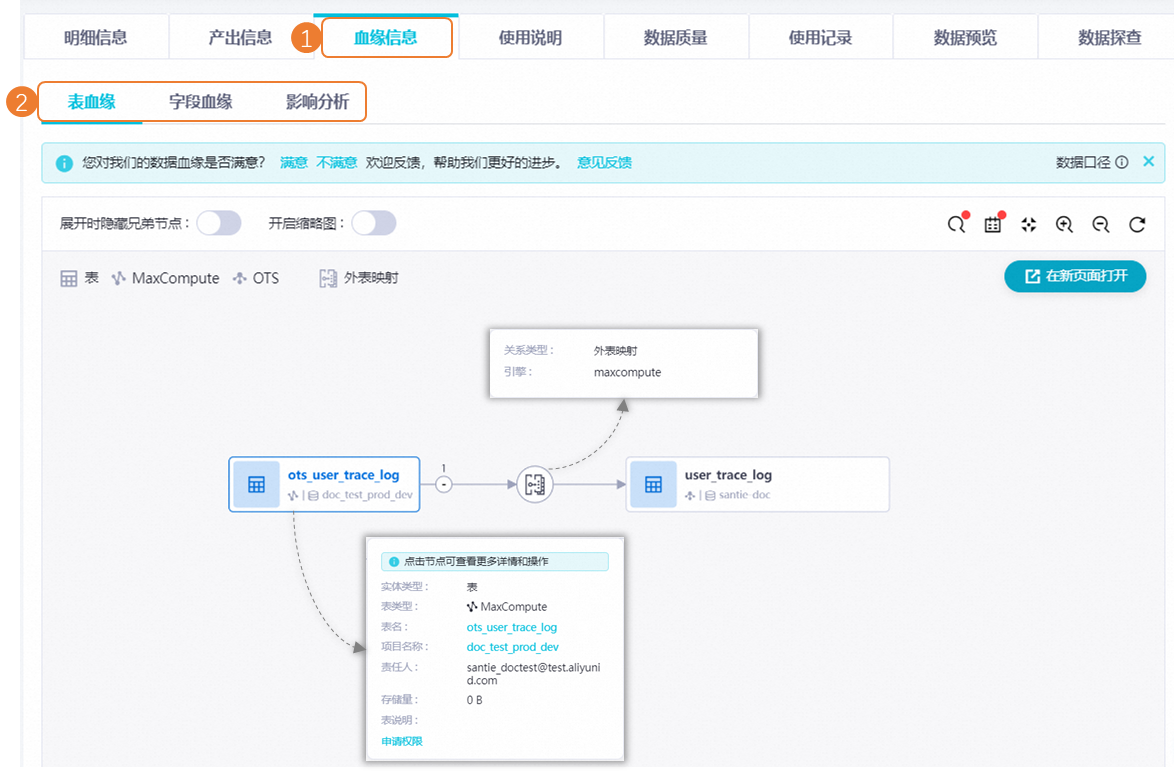
Task: Click the 数据口径 info icon
Action: coord(1122,162)
